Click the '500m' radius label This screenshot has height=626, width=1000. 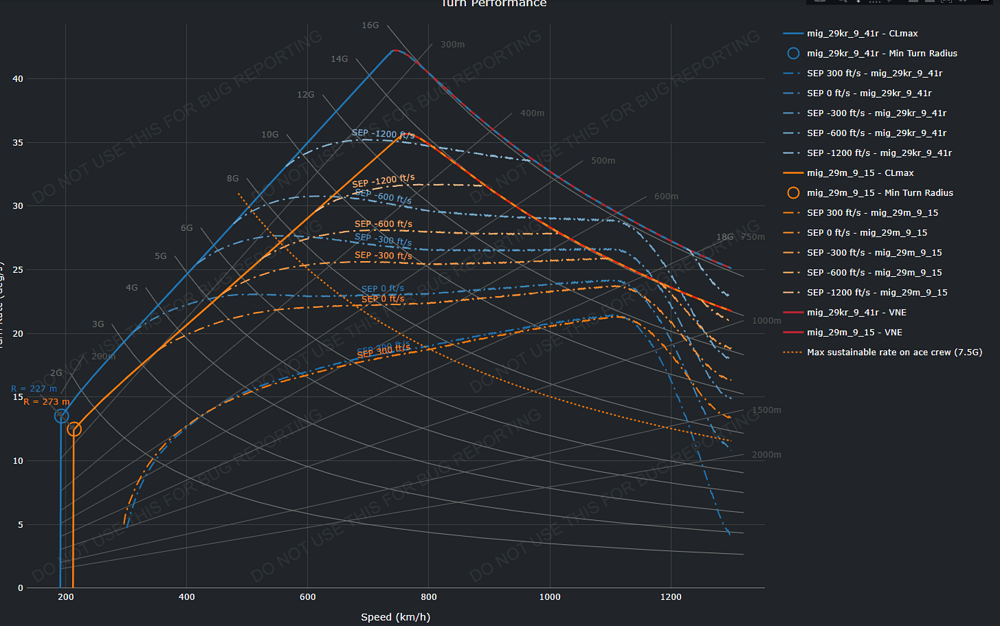[603, 161]
